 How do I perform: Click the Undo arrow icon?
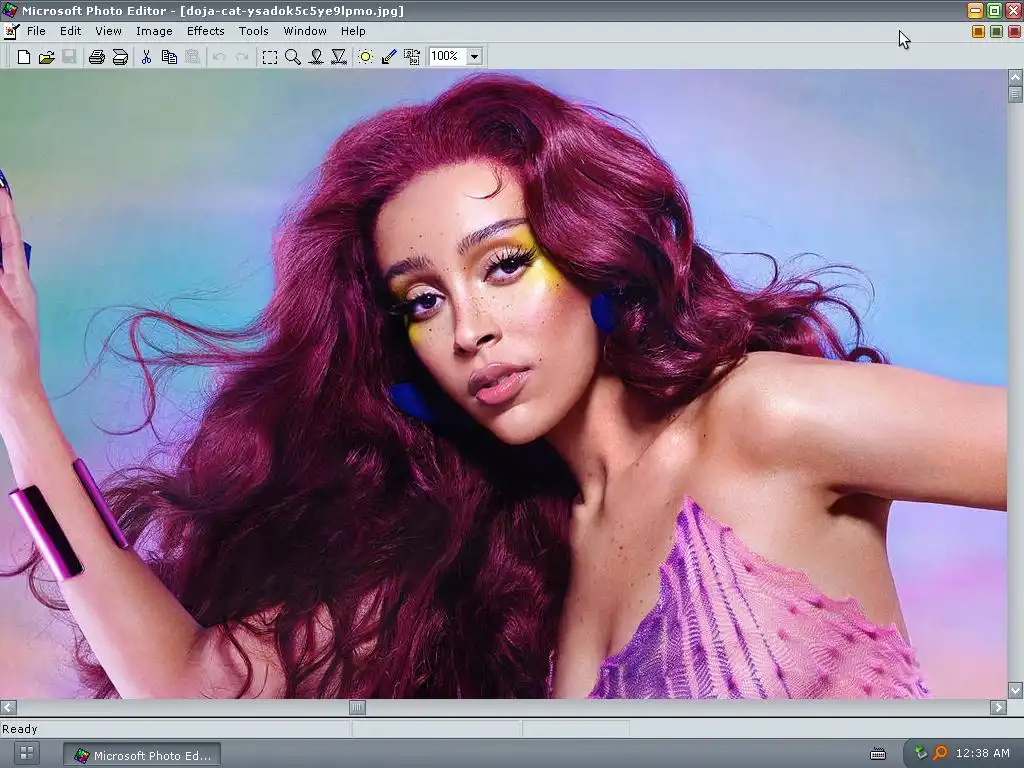tap(219, 57)
